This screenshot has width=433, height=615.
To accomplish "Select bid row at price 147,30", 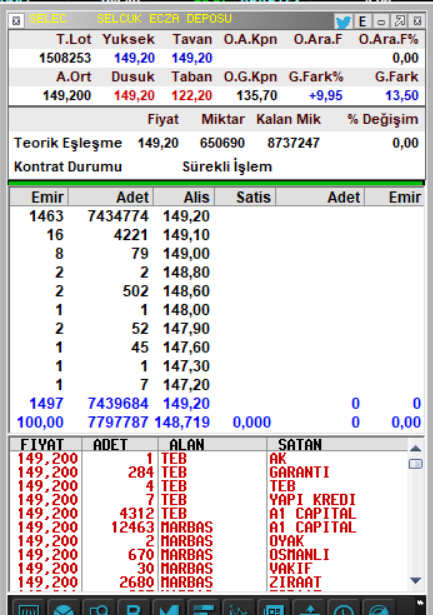I will 216,366.
